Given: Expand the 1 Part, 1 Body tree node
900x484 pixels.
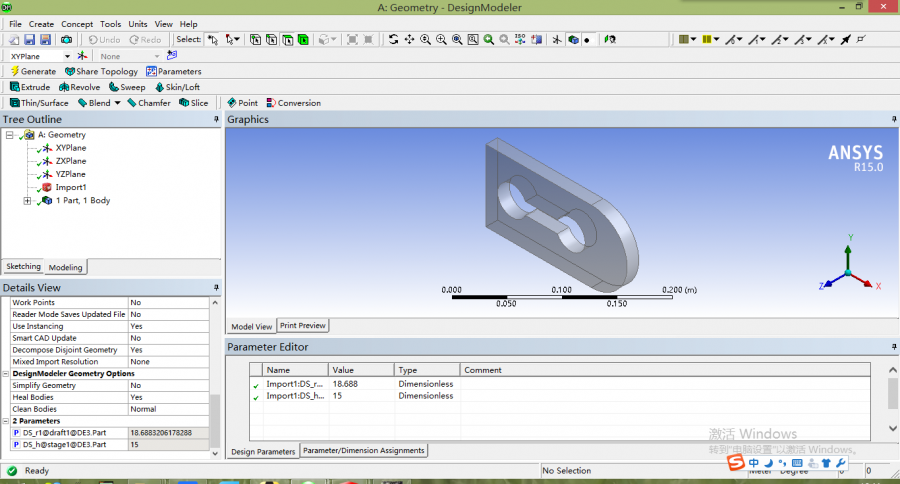Looking at the screenshot, I should pos(27,201).
